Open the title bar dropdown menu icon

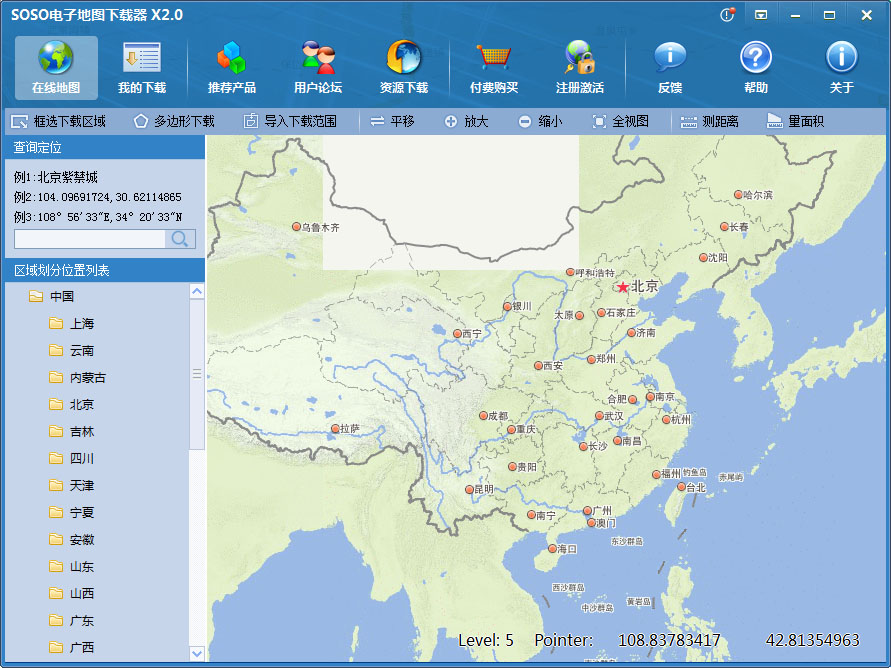click(x=761, y=15)
